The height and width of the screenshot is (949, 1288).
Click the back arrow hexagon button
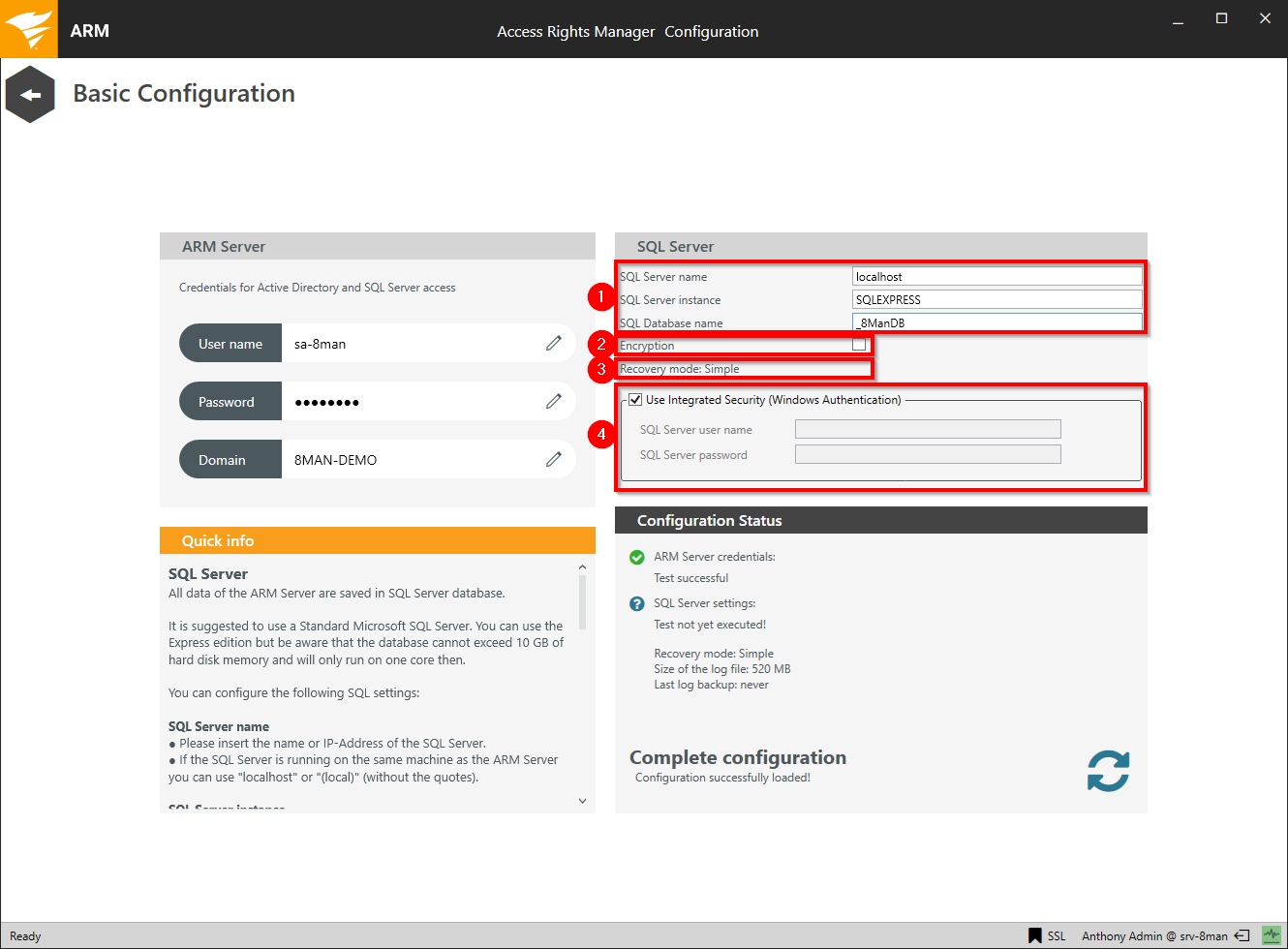(x=30, y=95)
